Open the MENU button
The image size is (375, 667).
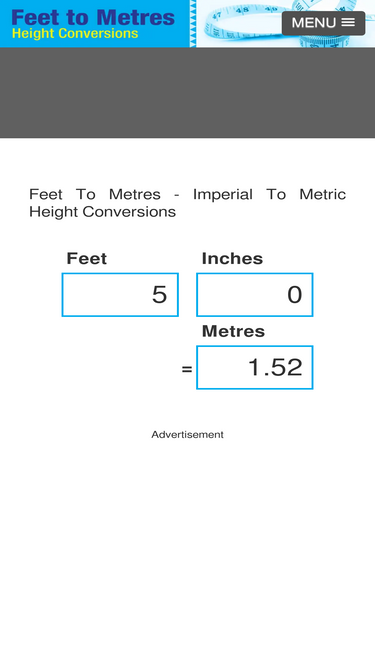323,23
